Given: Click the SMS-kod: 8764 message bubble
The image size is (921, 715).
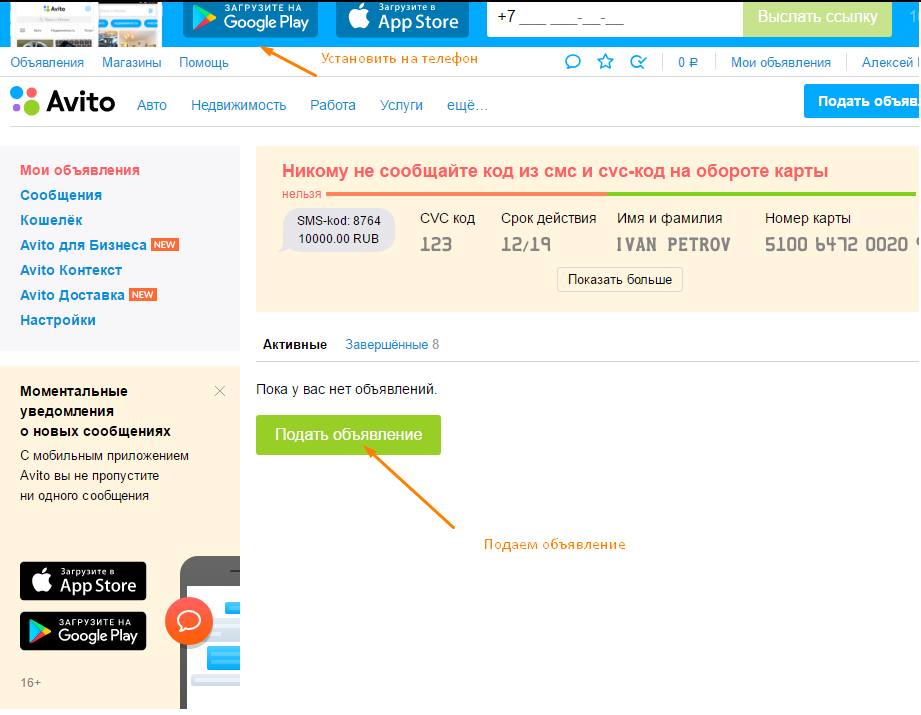Looking at the screenshot, I should click(x=338, y=230).
